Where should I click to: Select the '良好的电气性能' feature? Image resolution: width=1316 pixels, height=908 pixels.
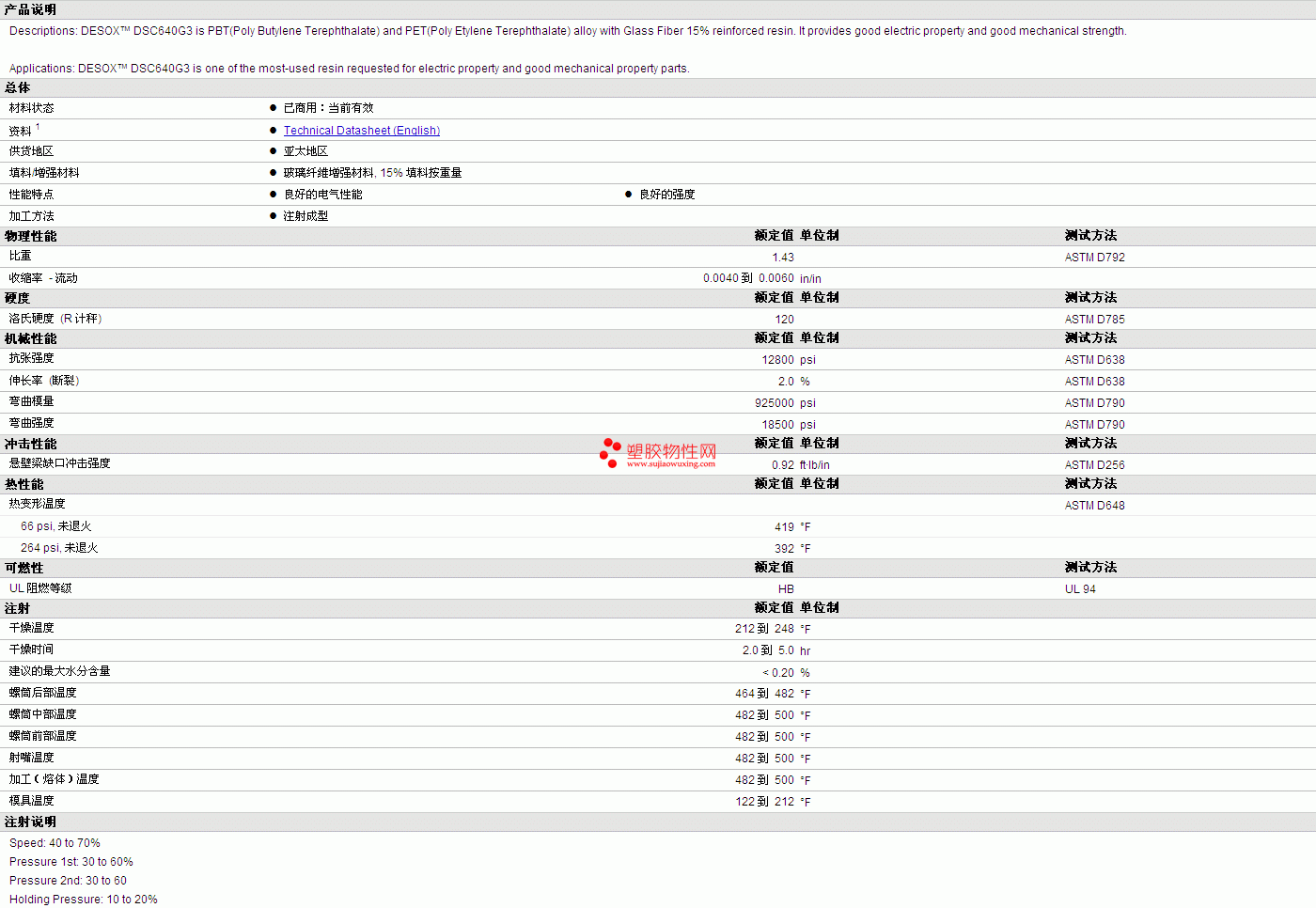click(x=323, y=195)
